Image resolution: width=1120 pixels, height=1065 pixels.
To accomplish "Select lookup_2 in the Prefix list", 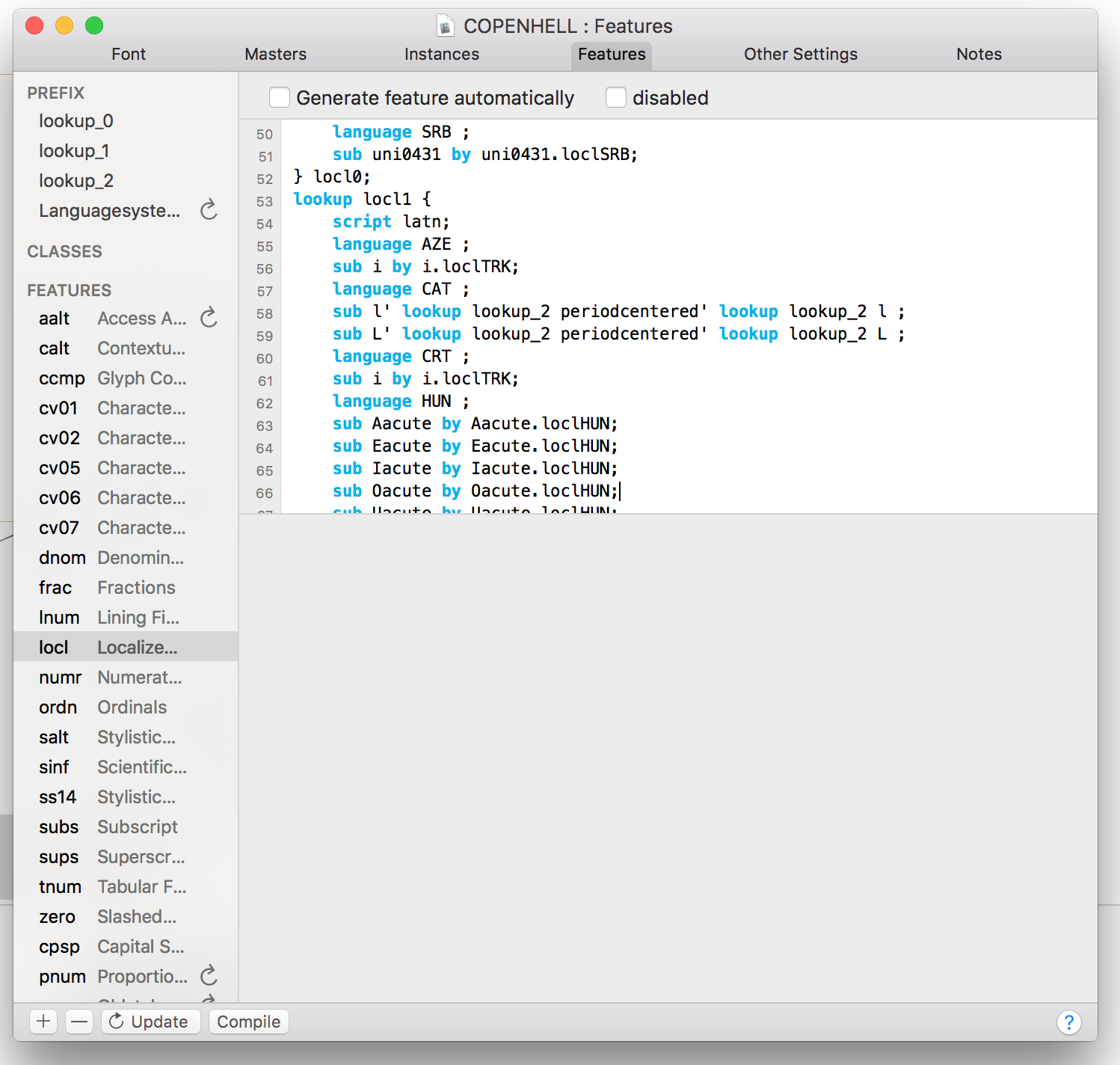I will 76,181.
